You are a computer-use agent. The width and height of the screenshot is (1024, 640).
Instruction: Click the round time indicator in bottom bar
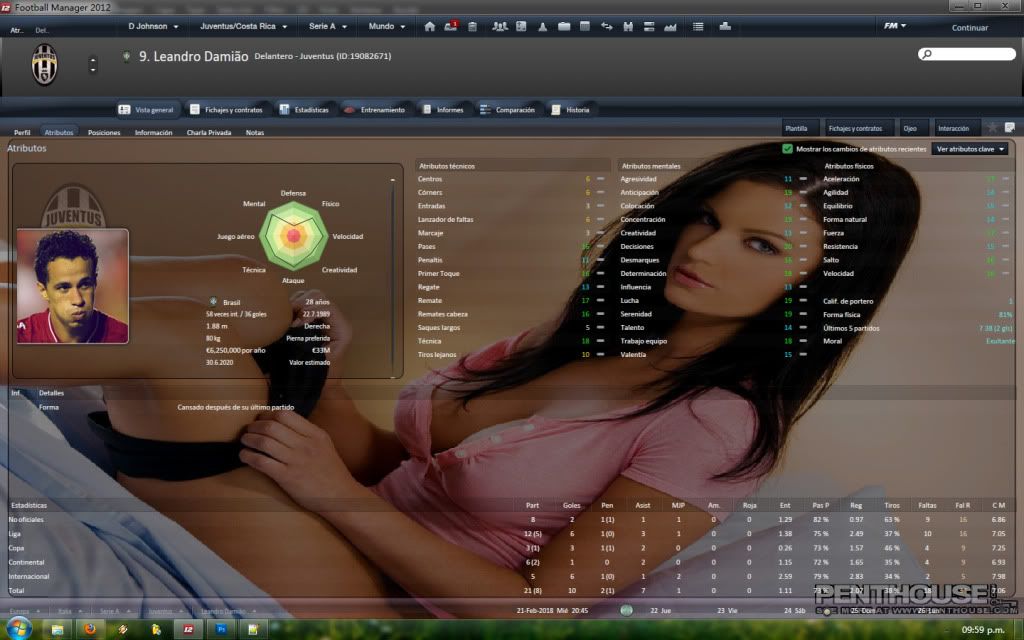pos(626,611)
